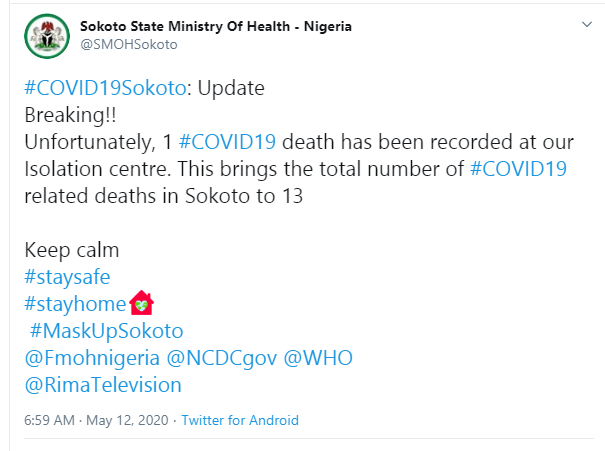605x451 pixels.
Task: Follow the #COVID19 hashtag before 'death has been'
Action: [x=227, y=142]
